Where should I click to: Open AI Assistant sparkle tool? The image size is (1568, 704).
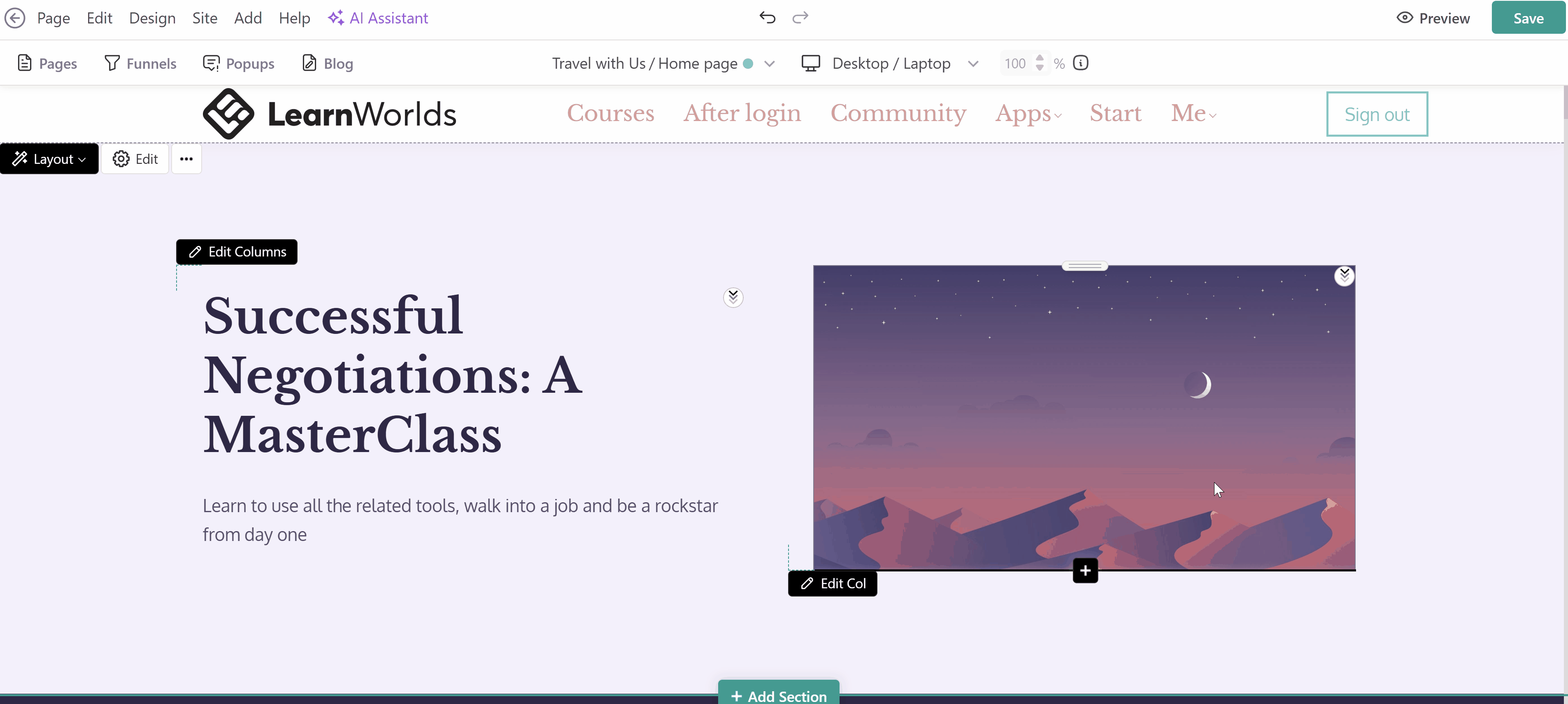(x=378, y=18)
